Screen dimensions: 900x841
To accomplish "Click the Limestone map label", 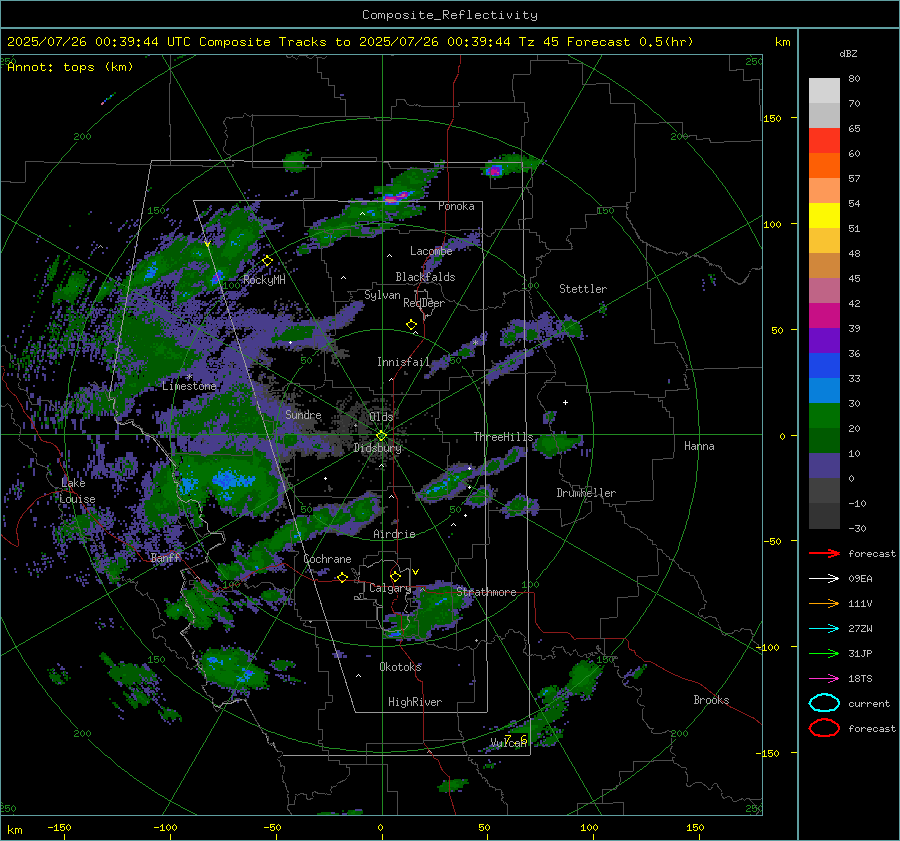I will pos(189,386).
